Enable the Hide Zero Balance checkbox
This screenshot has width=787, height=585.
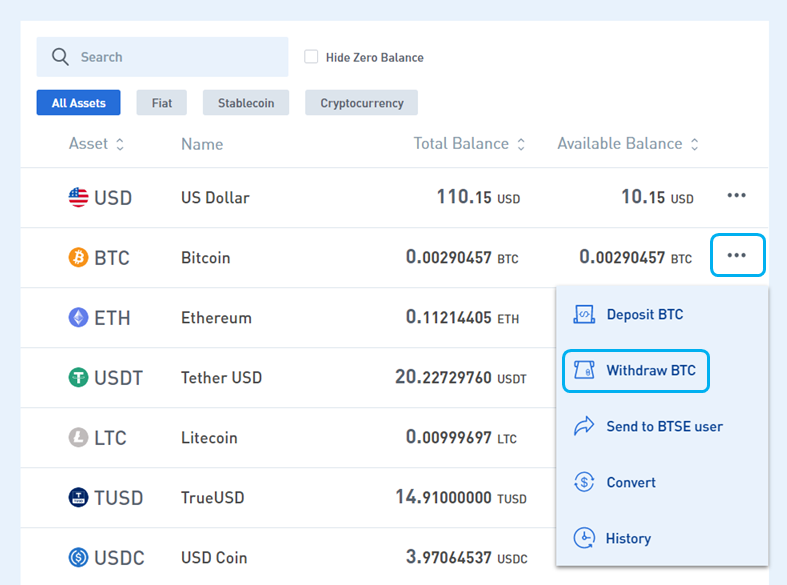311,57
